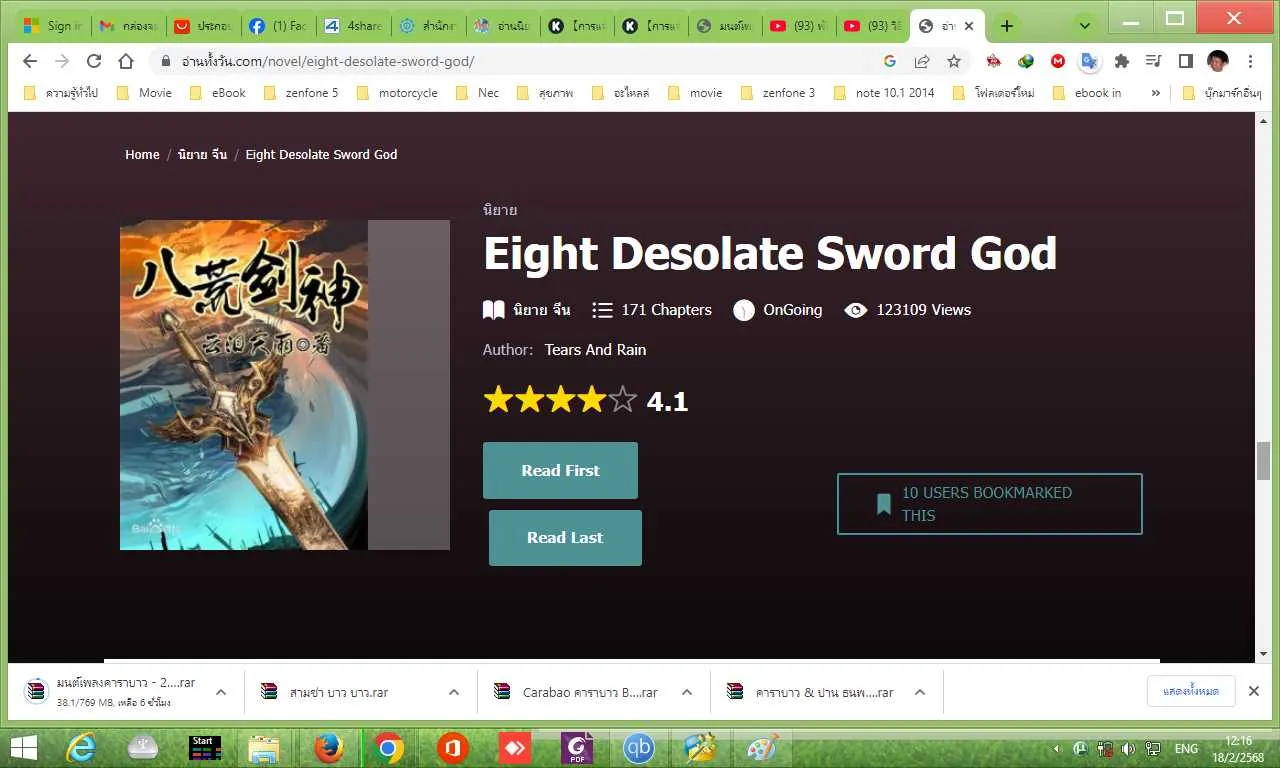Bookmark this page with the star icon
The image size is (1280, 768).
point(954,61)
